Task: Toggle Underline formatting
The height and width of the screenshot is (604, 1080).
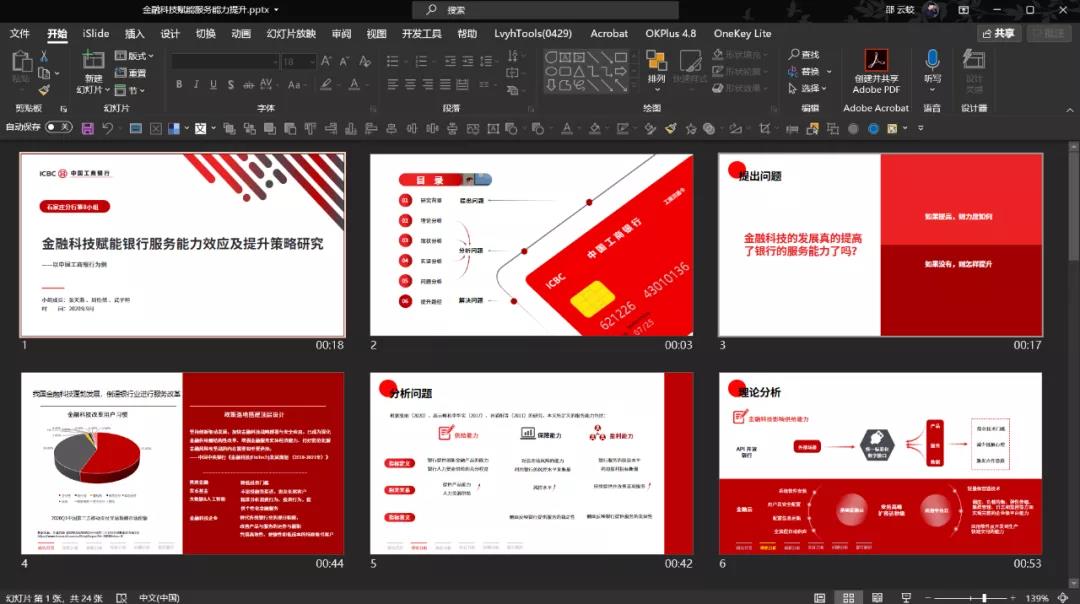Action: [x=214, y=85]
